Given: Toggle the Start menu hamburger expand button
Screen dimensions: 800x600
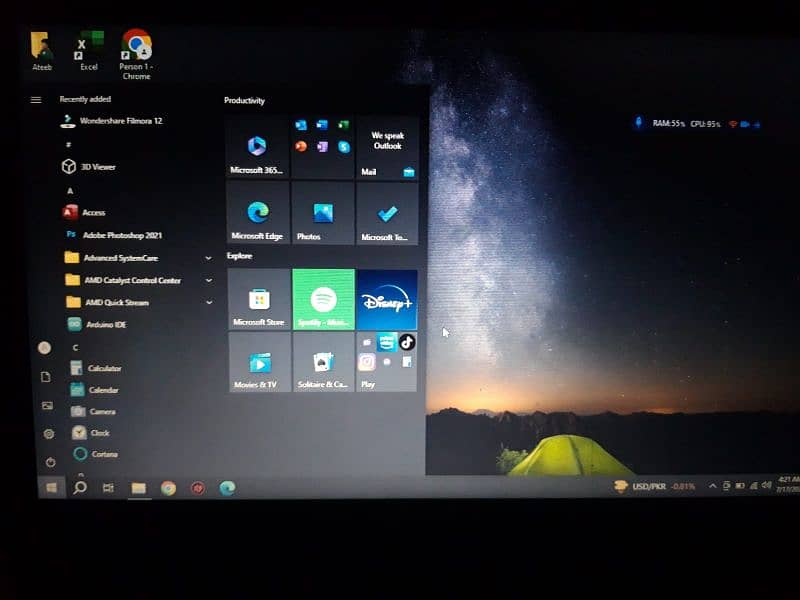Looking at the screenshot, I should click(36, 100).
